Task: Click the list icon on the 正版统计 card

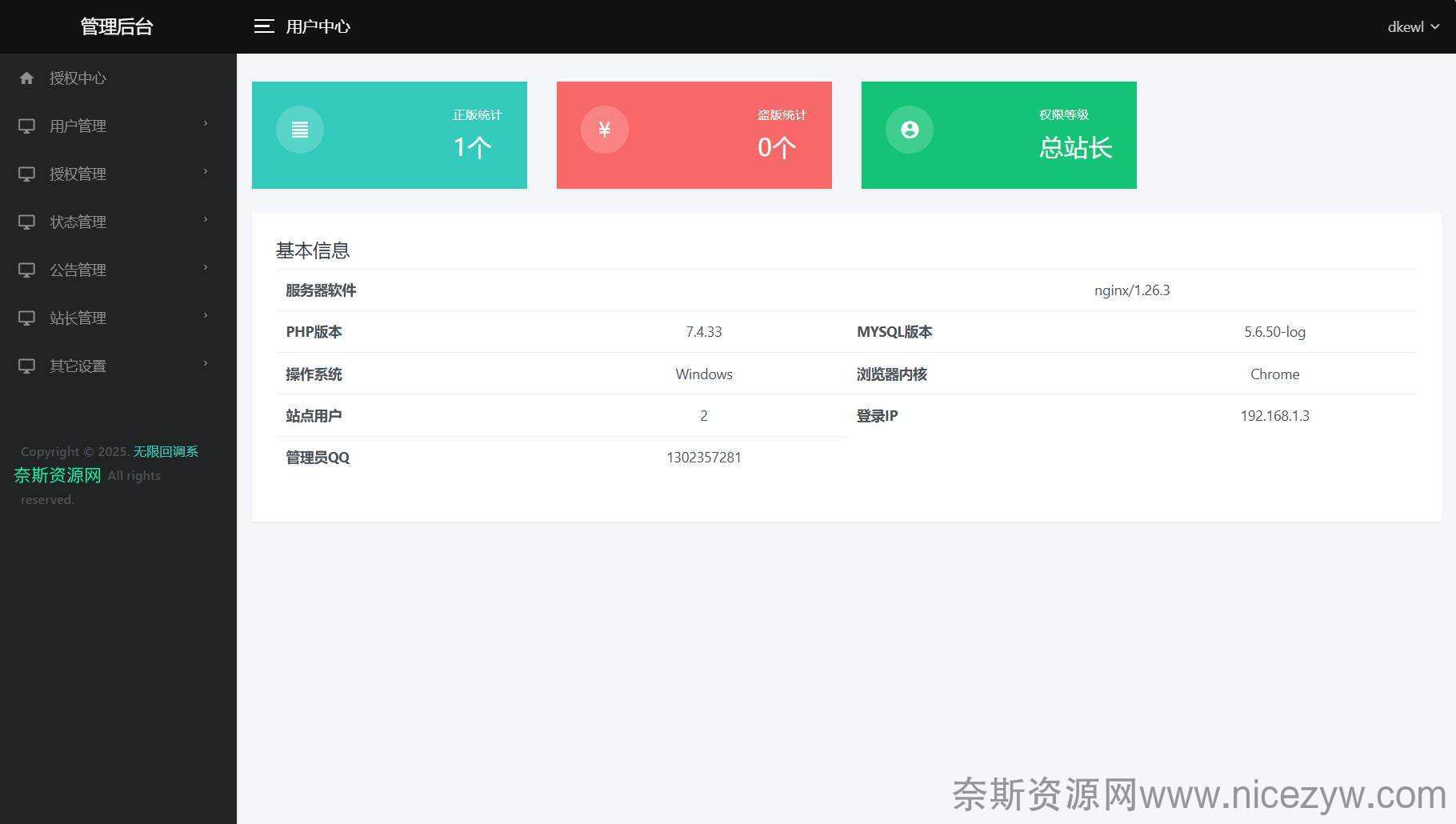Action: tap(300, 130)
